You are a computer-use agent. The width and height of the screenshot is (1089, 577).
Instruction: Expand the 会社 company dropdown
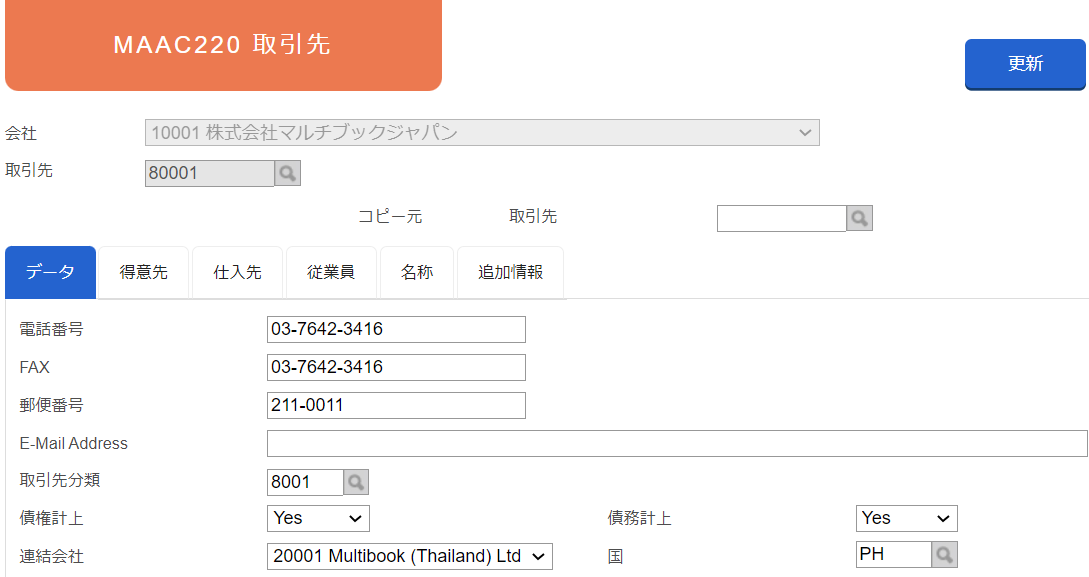[x=482, y=133]
